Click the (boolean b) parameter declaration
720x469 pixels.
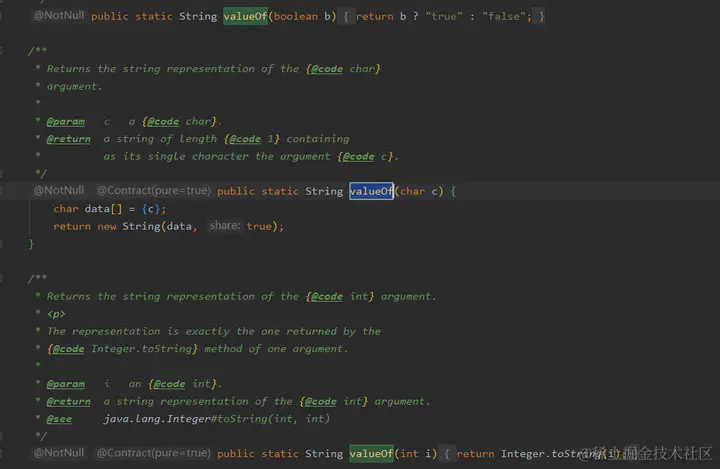302,17
